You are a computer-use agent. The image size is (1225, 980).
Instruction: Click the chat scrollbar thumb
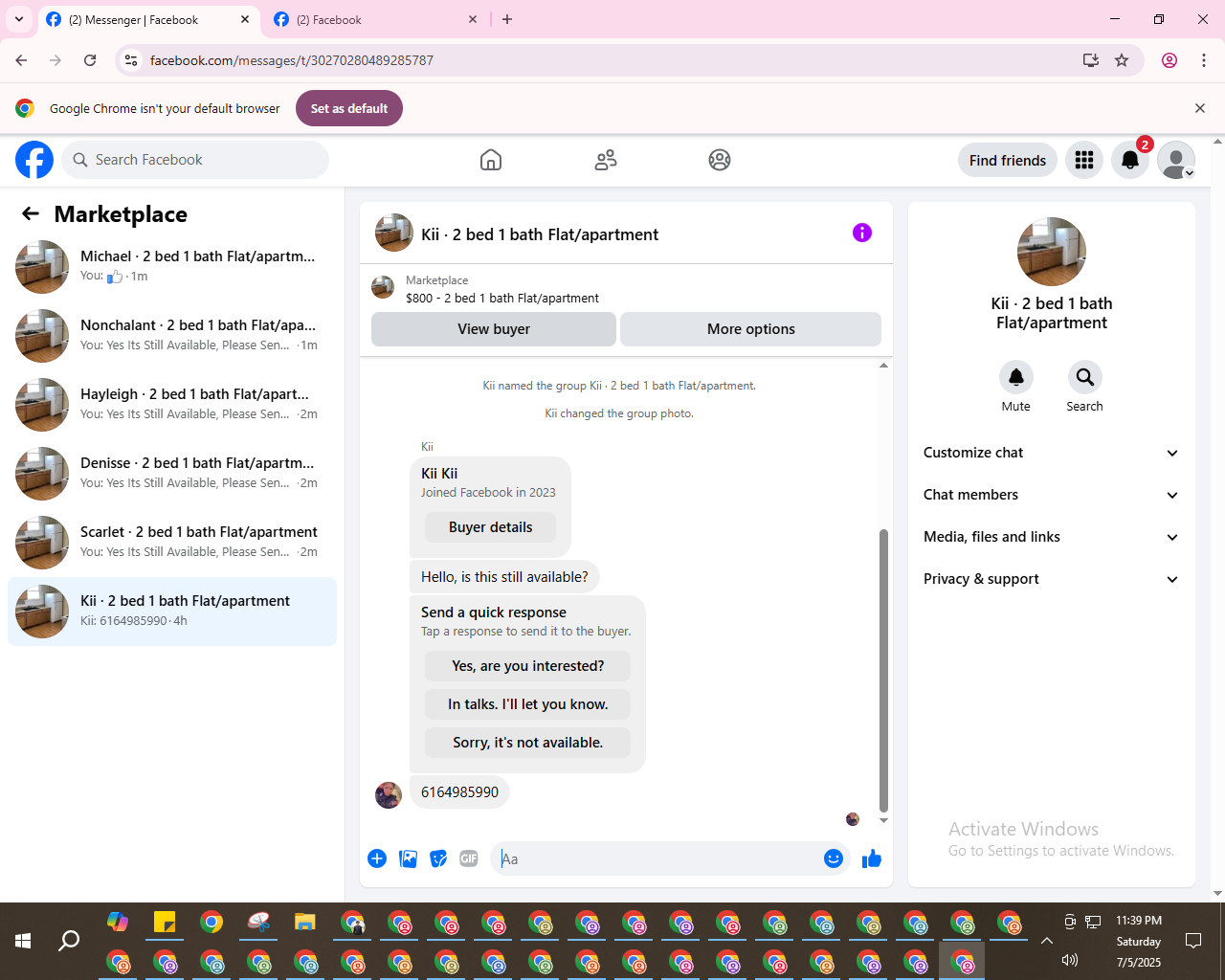pos(883,670)
